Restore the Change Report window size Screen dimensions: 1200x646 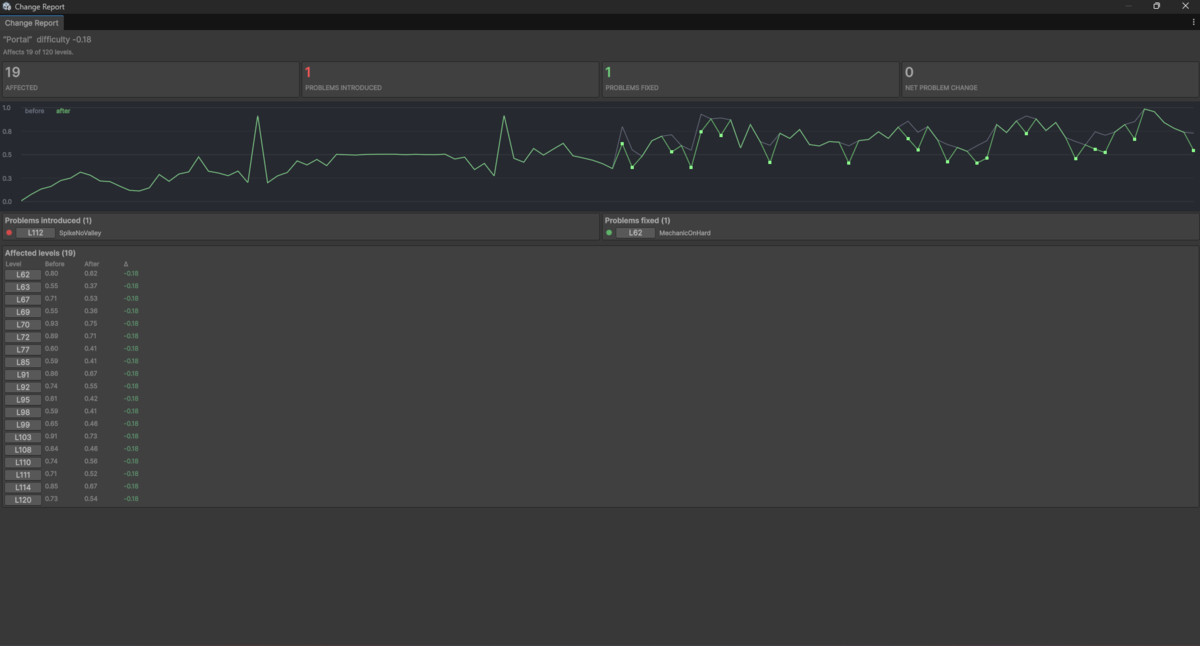tap(1157, 6)
